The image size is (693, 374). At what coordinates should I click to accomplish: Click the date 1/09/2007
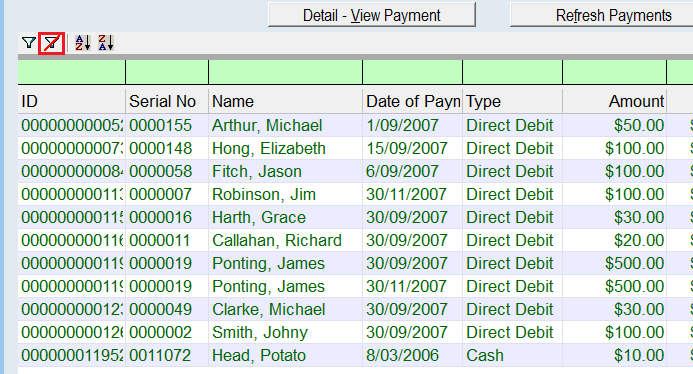click(x=402, y=125)
